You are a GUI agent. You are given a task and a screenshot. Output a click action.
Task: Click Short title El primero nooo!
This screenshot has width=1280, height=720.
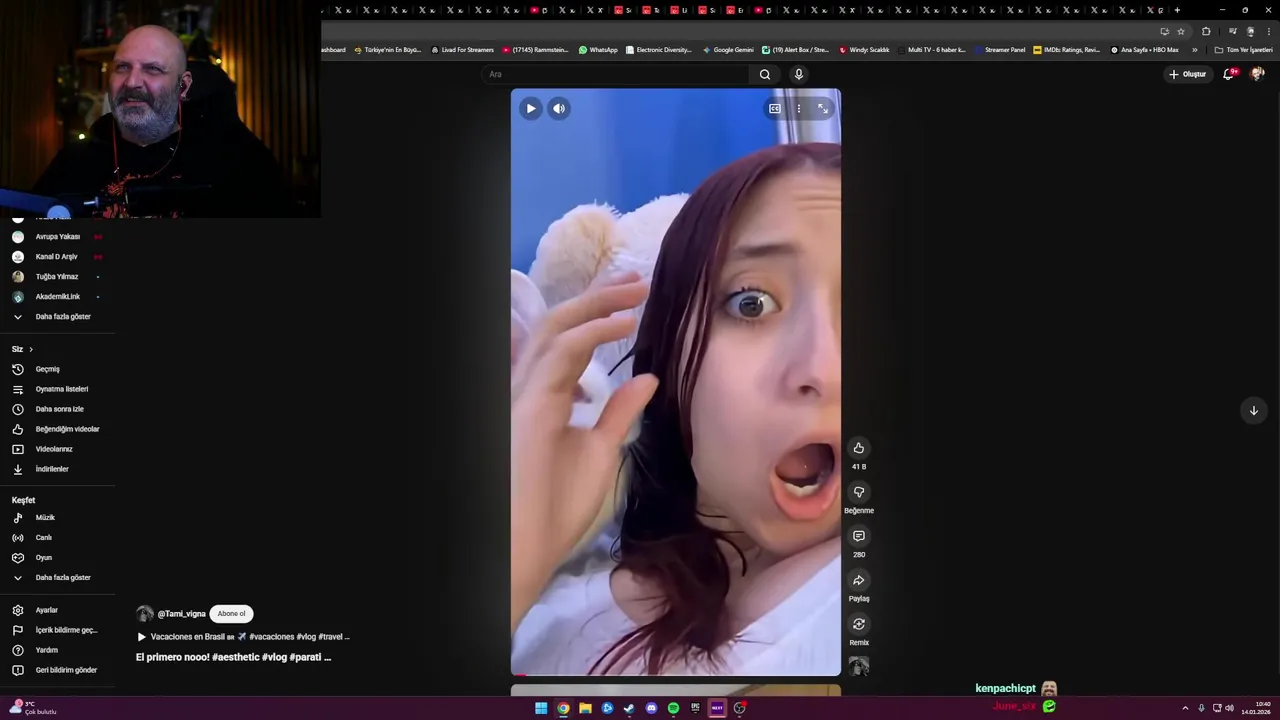point(233,657)
